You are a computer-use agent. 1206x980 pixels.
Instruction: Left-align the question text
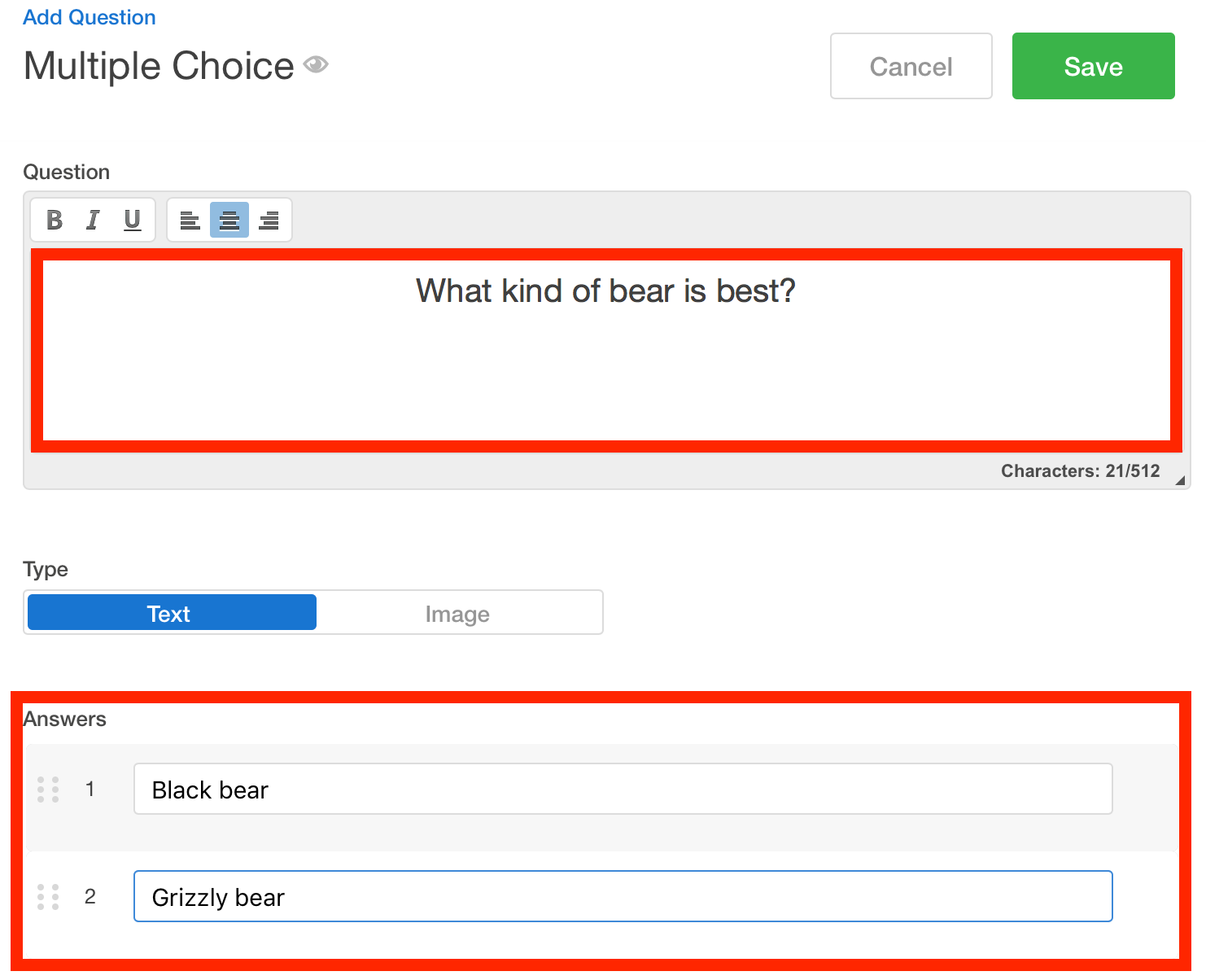(189, 220)
